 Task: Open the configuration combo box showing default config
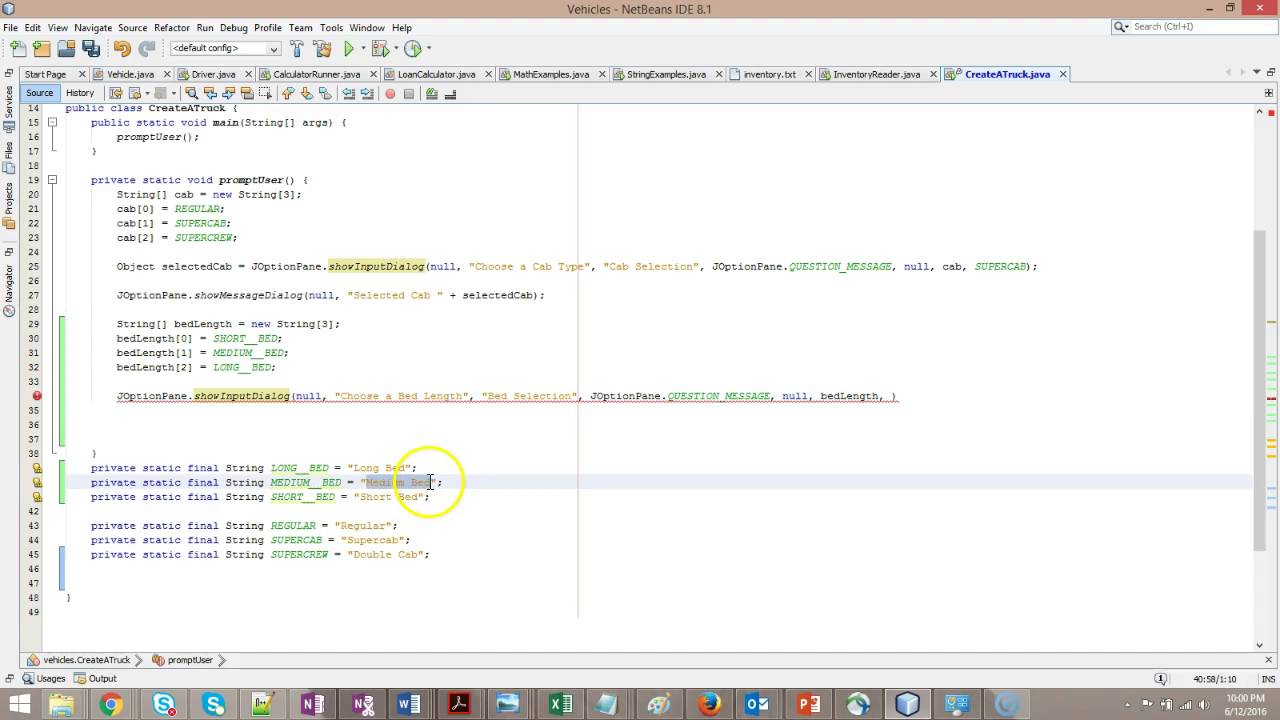225,48
